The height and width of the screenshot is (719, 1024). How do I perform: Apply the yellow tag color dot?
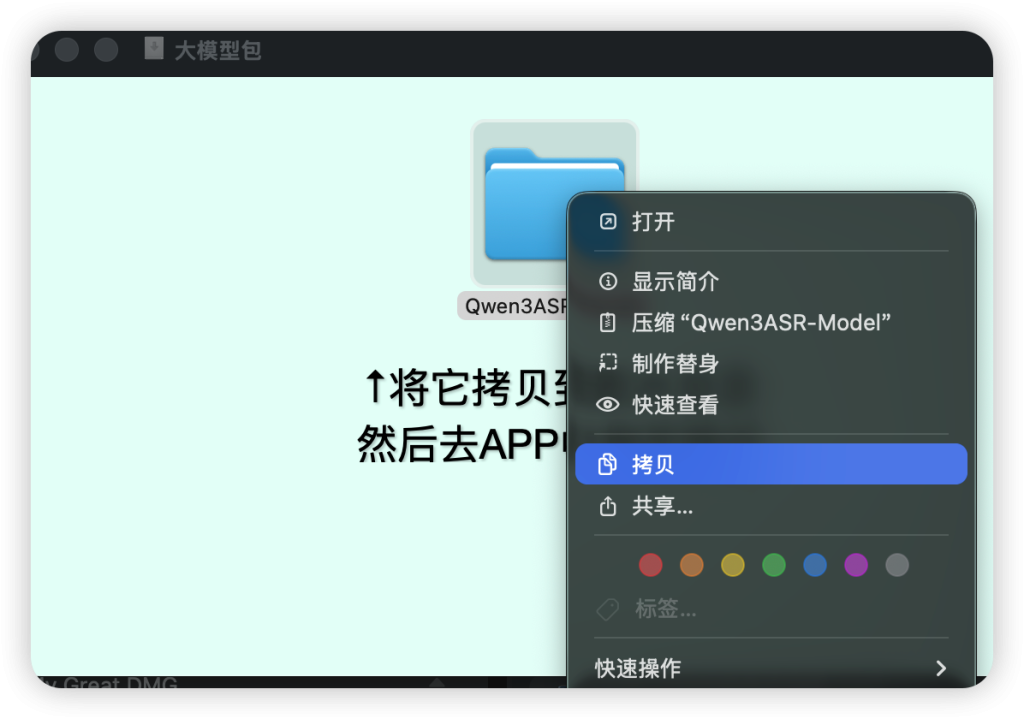tap(733, 565)
